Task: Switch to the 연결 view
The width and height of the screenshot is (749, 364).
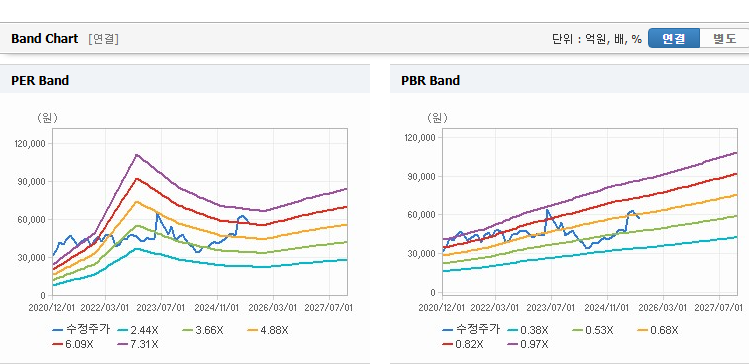Action: coord(674,39)
